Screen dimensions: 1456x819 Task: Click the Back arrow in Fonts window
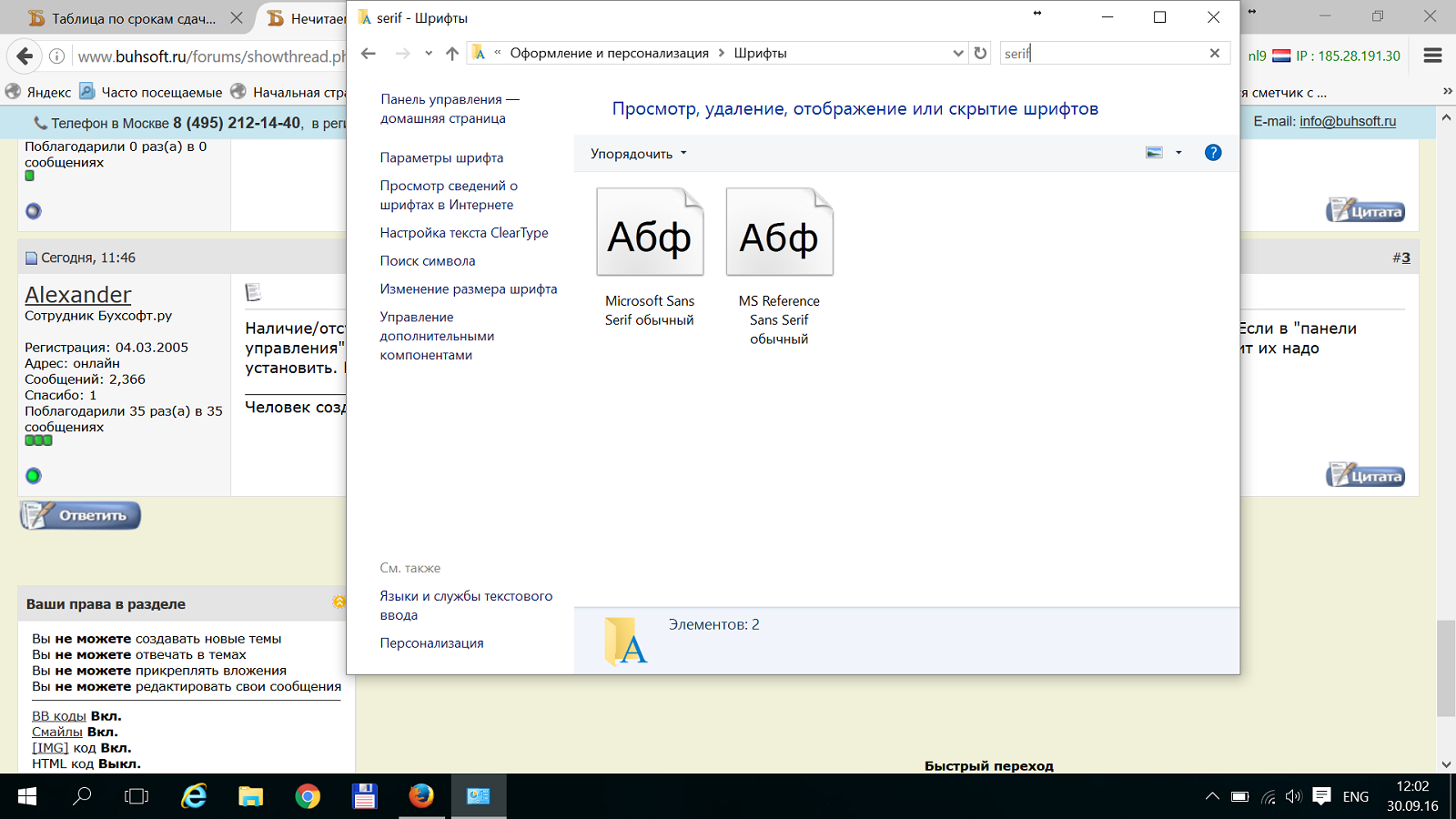[369, 54]
